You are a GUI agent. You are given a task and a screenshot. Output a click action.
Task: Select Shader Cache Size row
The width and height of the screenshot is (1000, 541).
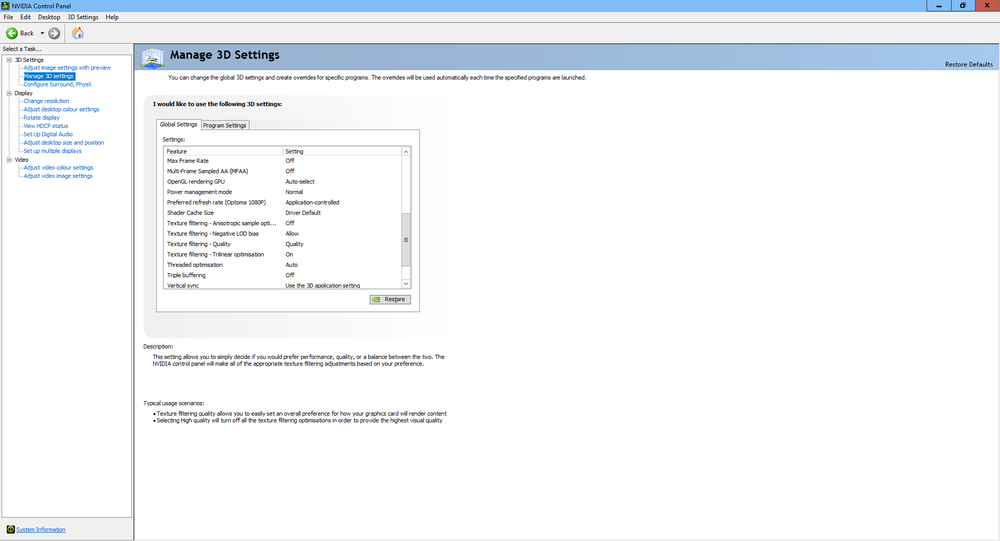[x=283, y=213]
